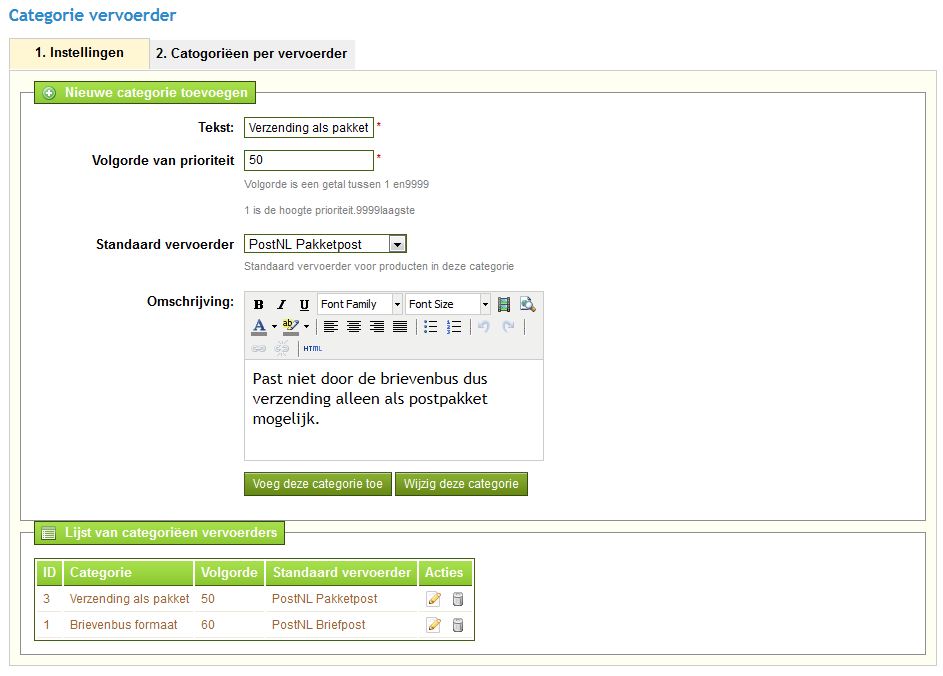The image size is (943, 676).
Task: Edit the Verzending als pakket row
Action: [434, 599]
